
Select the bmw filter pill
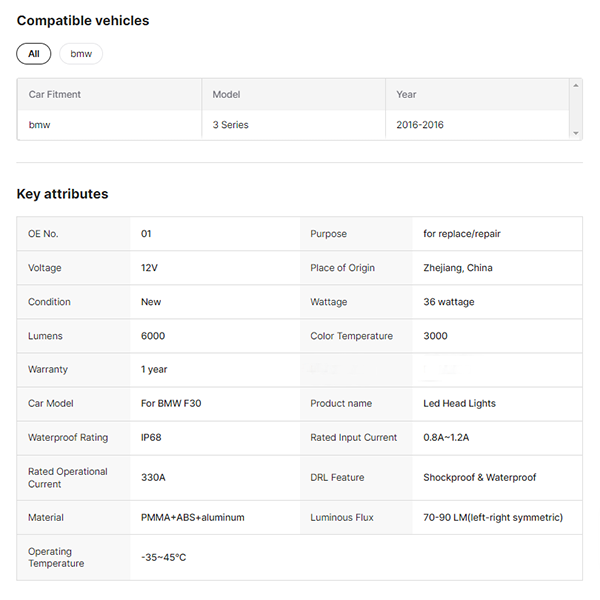click(81, 54)
